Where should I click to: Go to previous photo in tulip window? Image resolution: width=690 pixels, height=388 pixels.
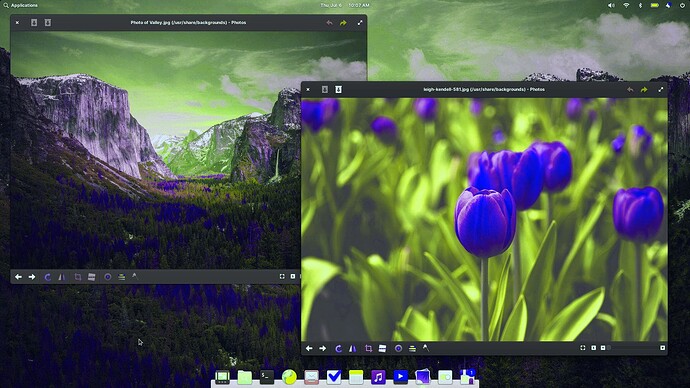[x=309, y=348]
